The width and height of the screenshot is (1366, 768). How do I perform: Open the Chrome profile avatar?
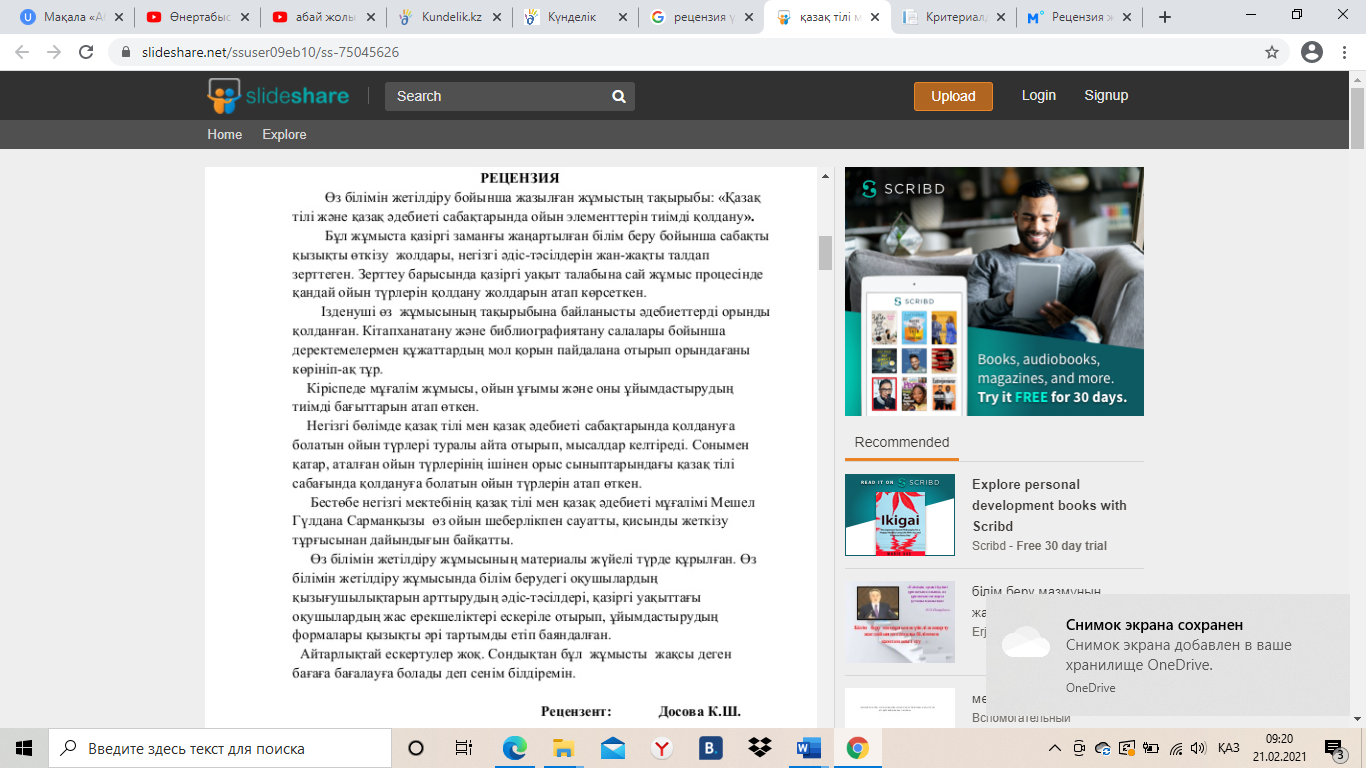[x=1312, y=52]
